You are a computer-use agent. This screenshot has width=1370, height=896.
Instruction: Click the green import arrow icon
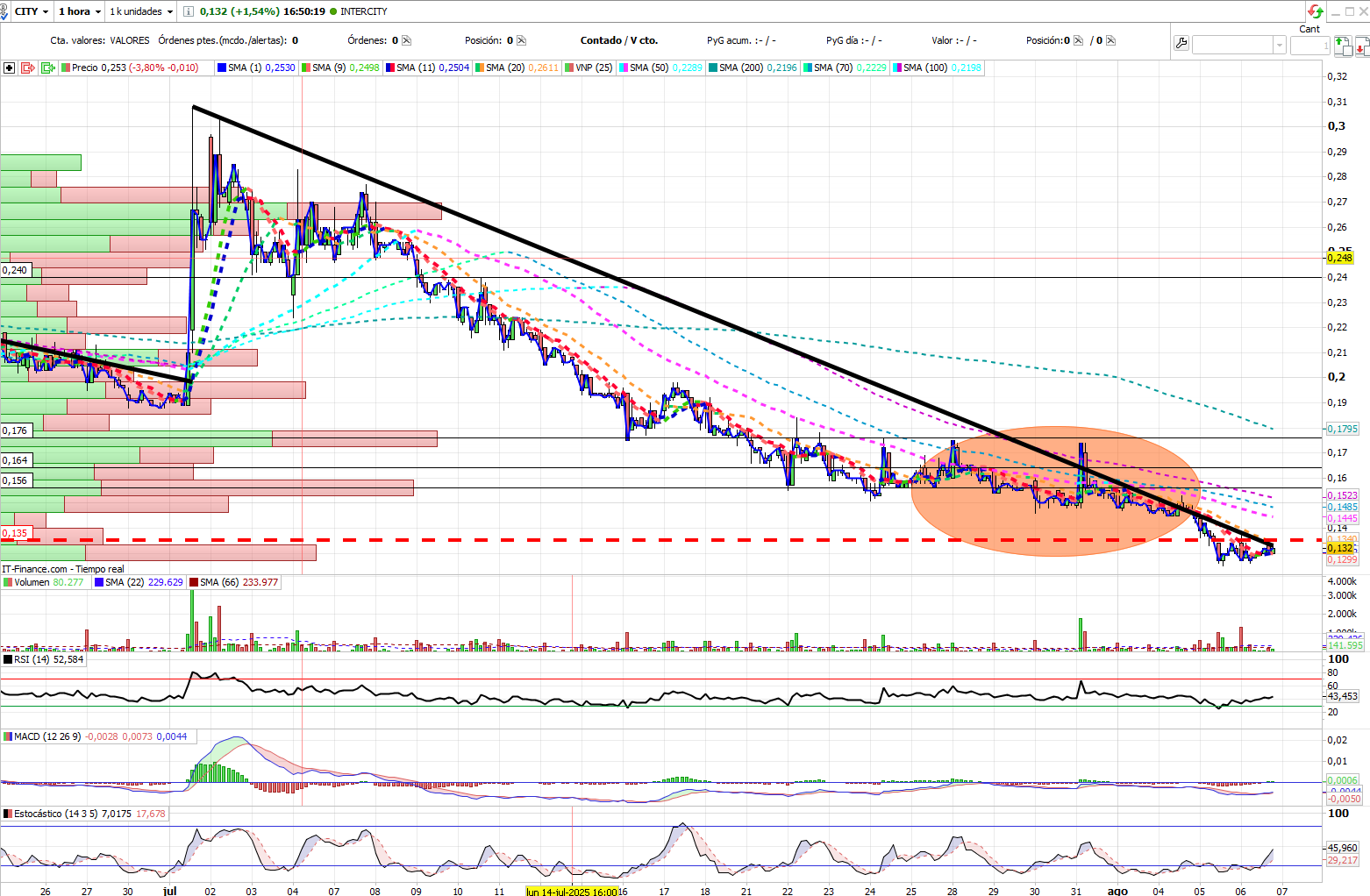(48, 68)
